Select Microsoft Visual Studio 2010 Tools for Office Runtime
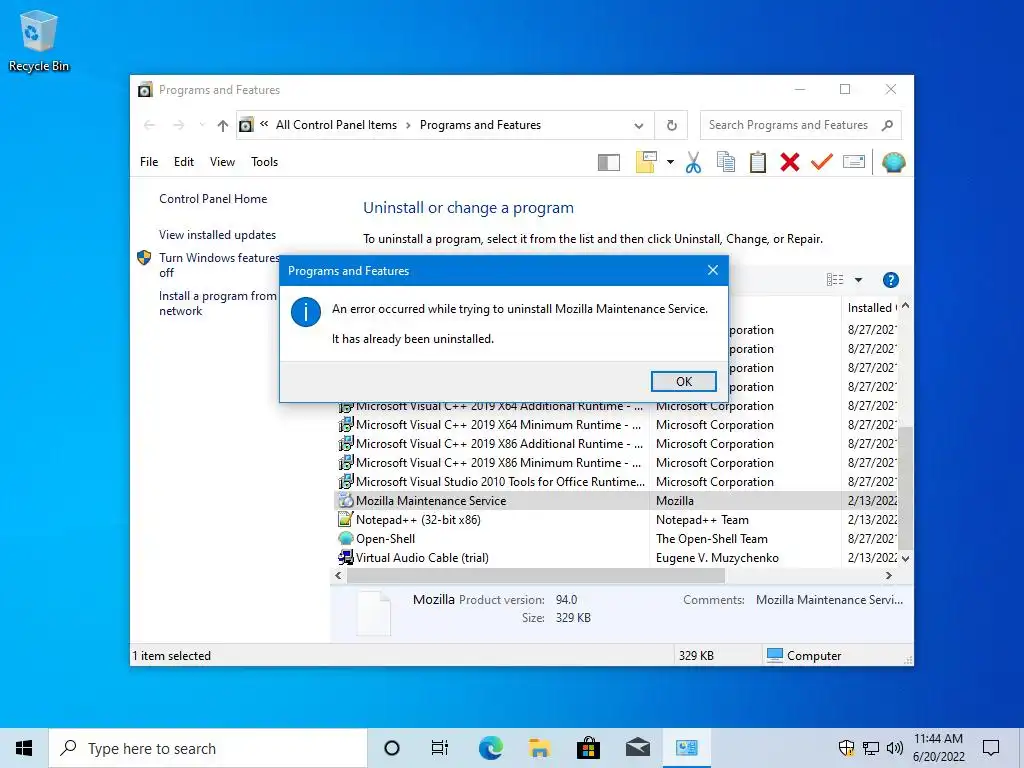This screenshot has height=768, width=1024. click(500, 482)
